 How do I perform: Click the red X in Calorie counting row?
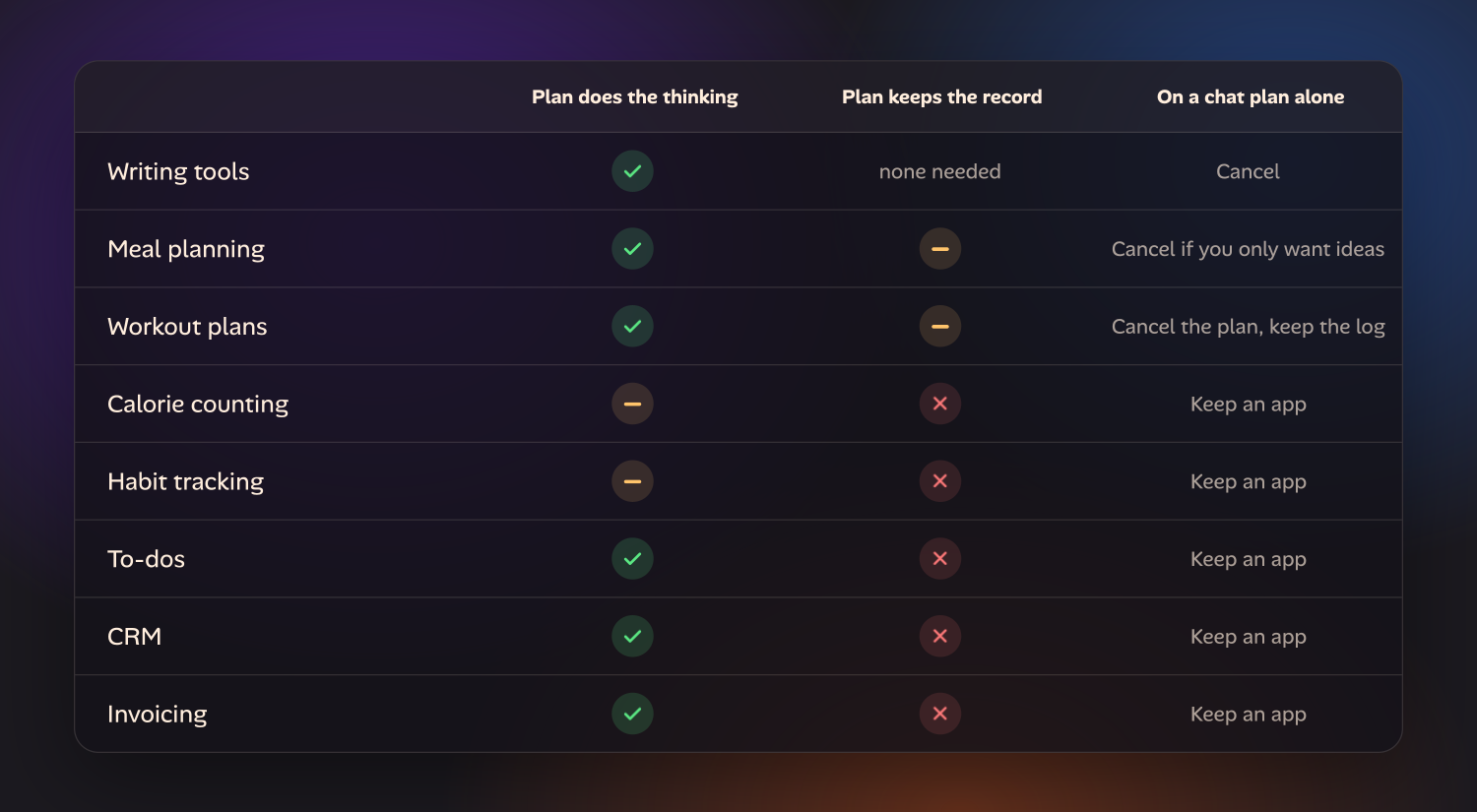tap(940, 404)
